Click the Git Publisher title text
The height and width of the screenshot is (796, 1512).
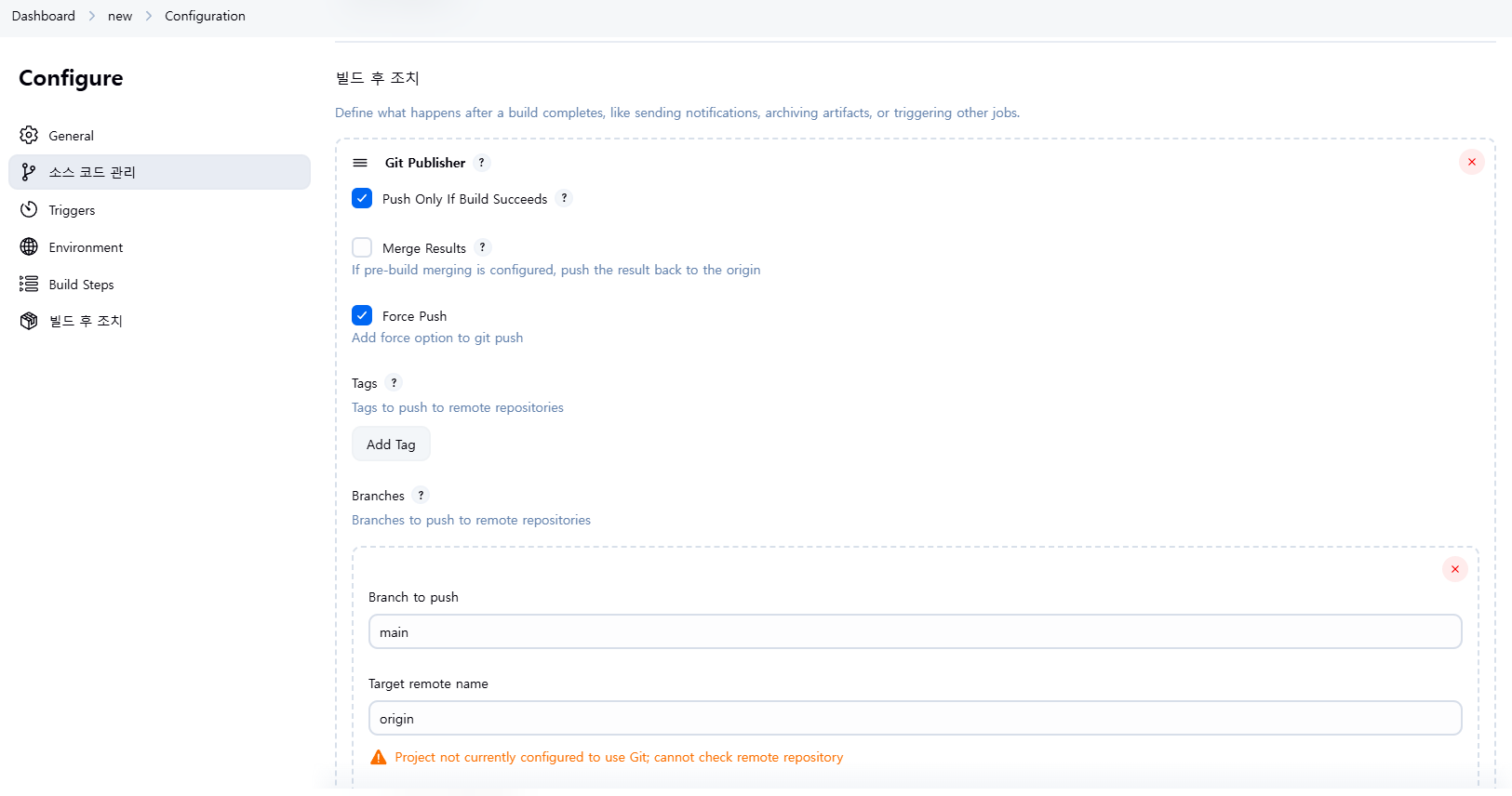click(425, 163)
